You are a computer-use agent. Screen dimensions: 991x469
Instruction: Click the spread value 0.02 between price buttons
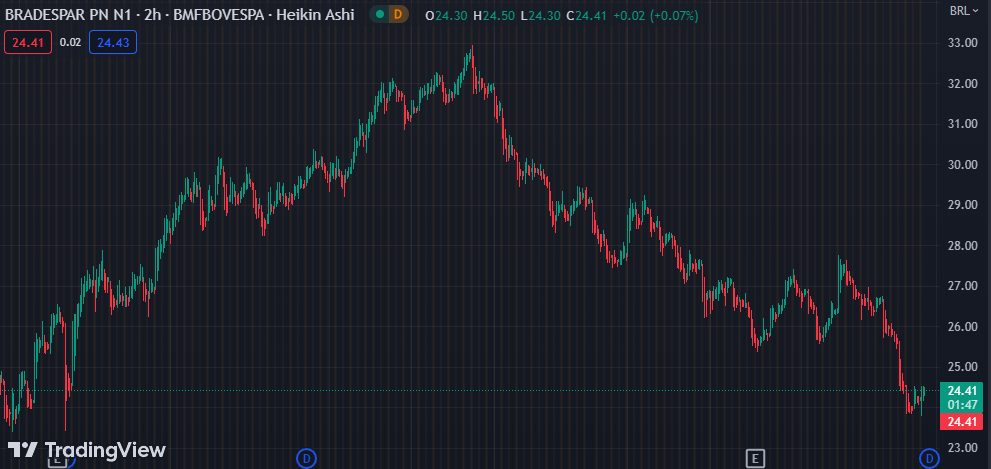pos(70,42)
